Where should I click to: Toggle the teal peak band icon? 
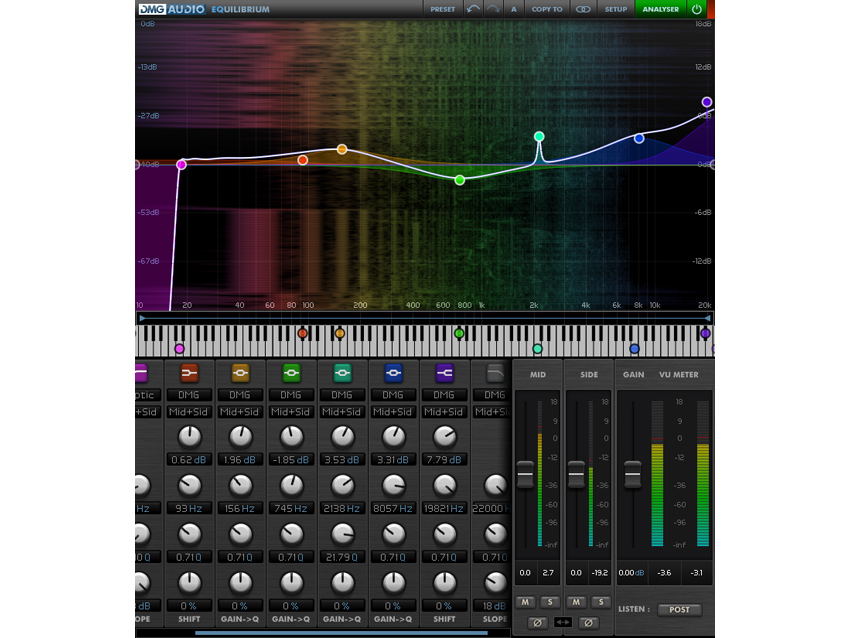pos(342,373)
